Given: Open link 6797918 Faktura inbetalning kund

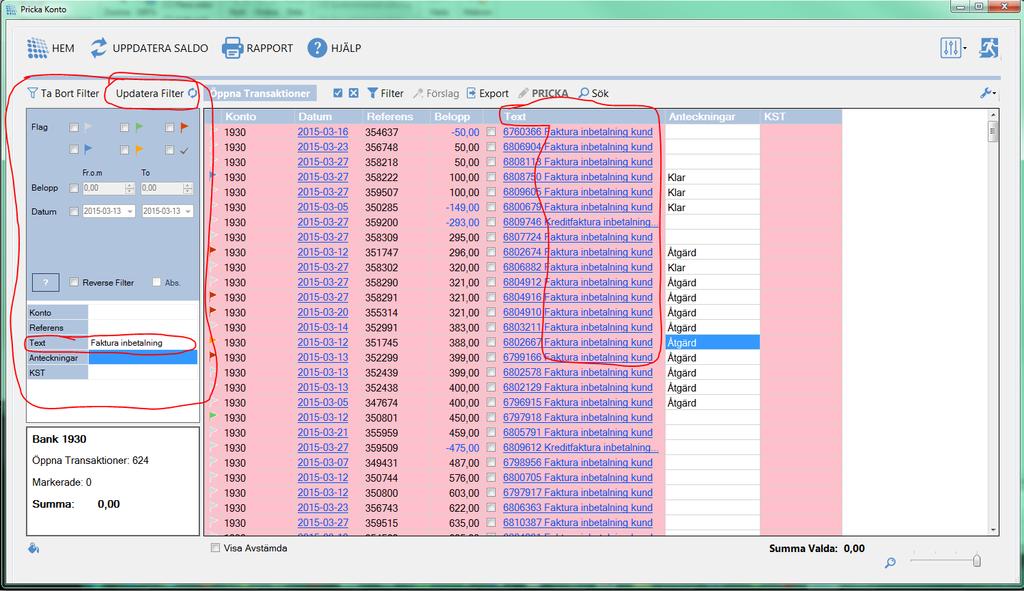Looking at the screenshot, I should pos(577,417).
